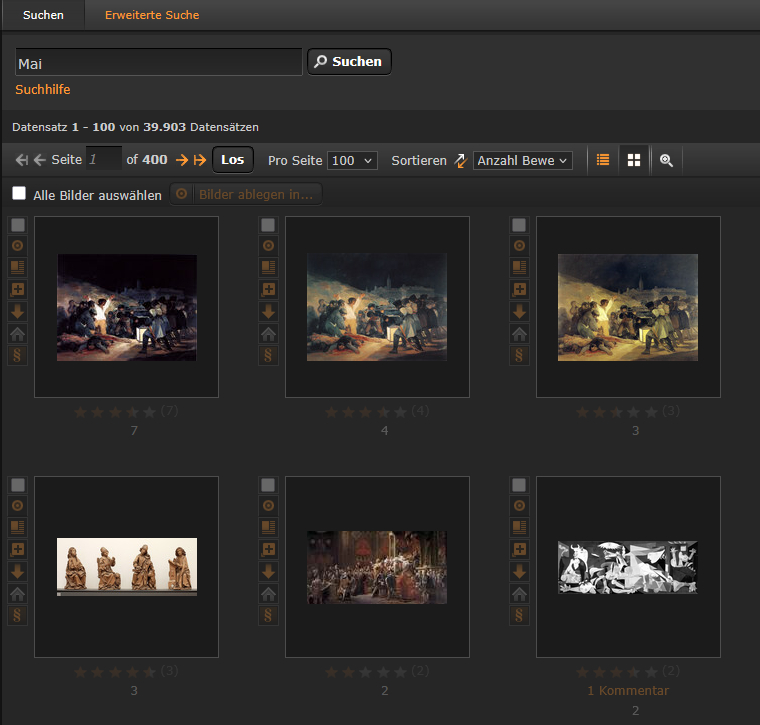Select checkbox beside Goya image rated (7)
Image resolution: width=760 pixels, height=725 pixels.
click(x=18, y=225)
